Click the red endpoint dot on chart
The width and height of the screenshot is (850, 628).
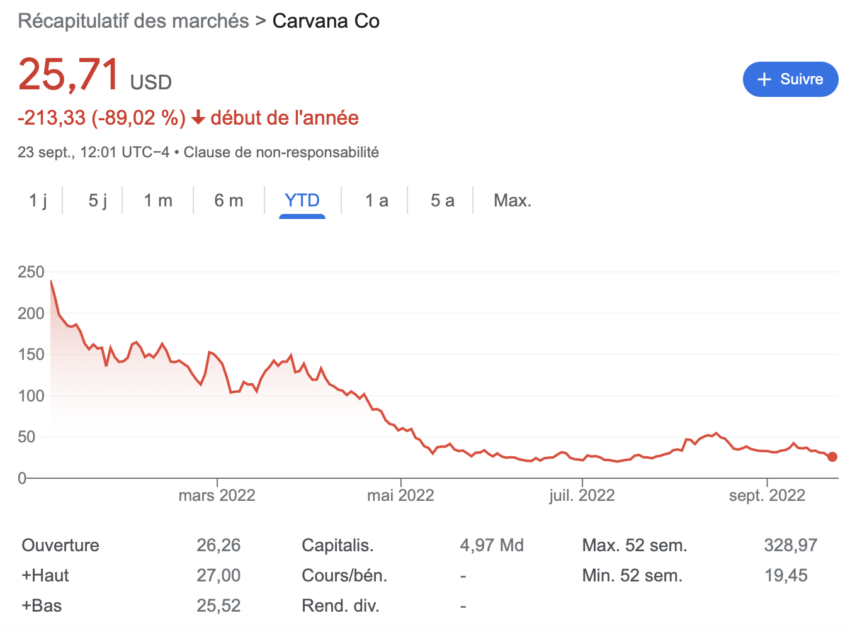832,457
